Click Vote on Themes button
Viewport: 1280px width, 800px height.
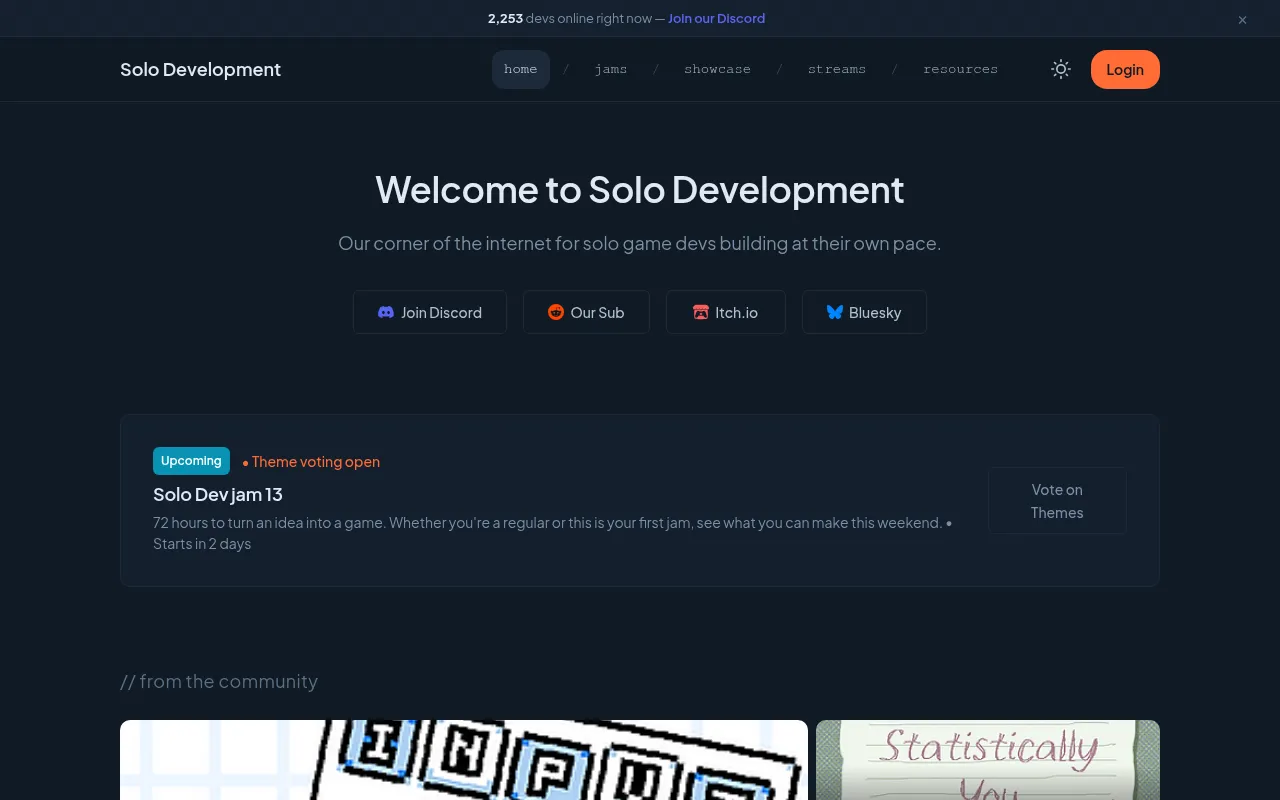coord(1057,501)
